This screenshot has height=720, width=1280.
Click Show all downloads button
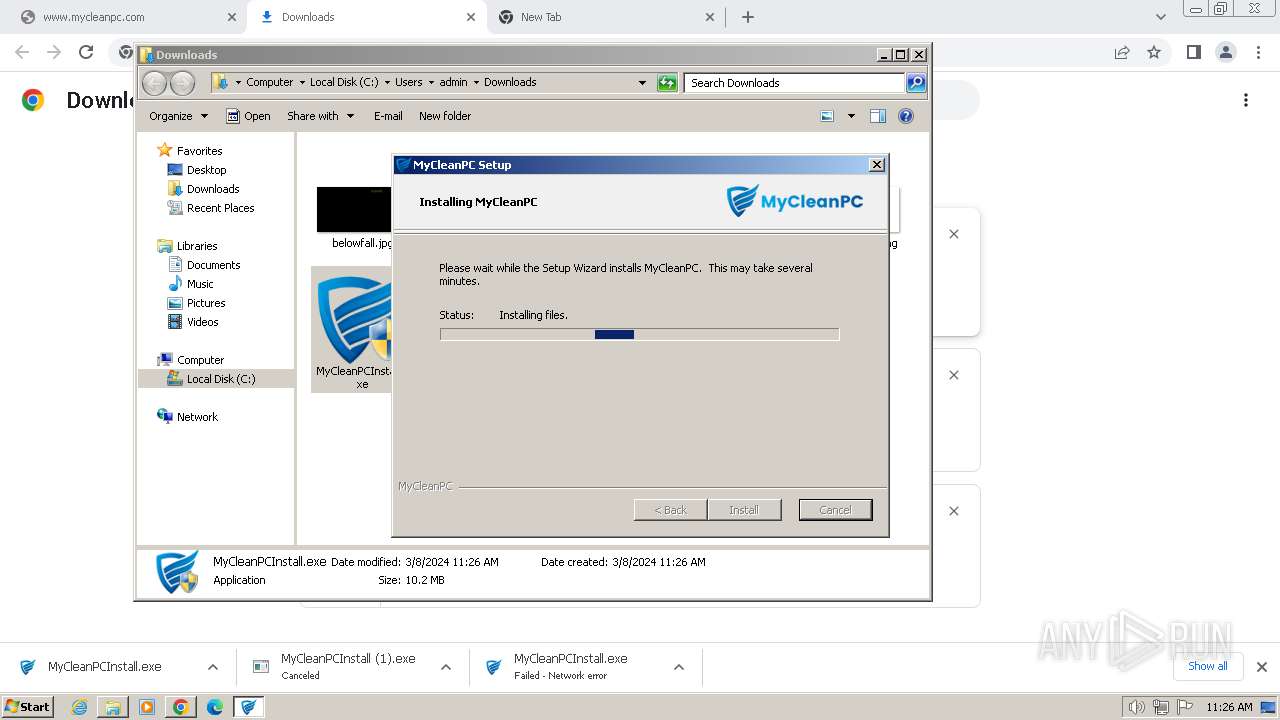1208,666
